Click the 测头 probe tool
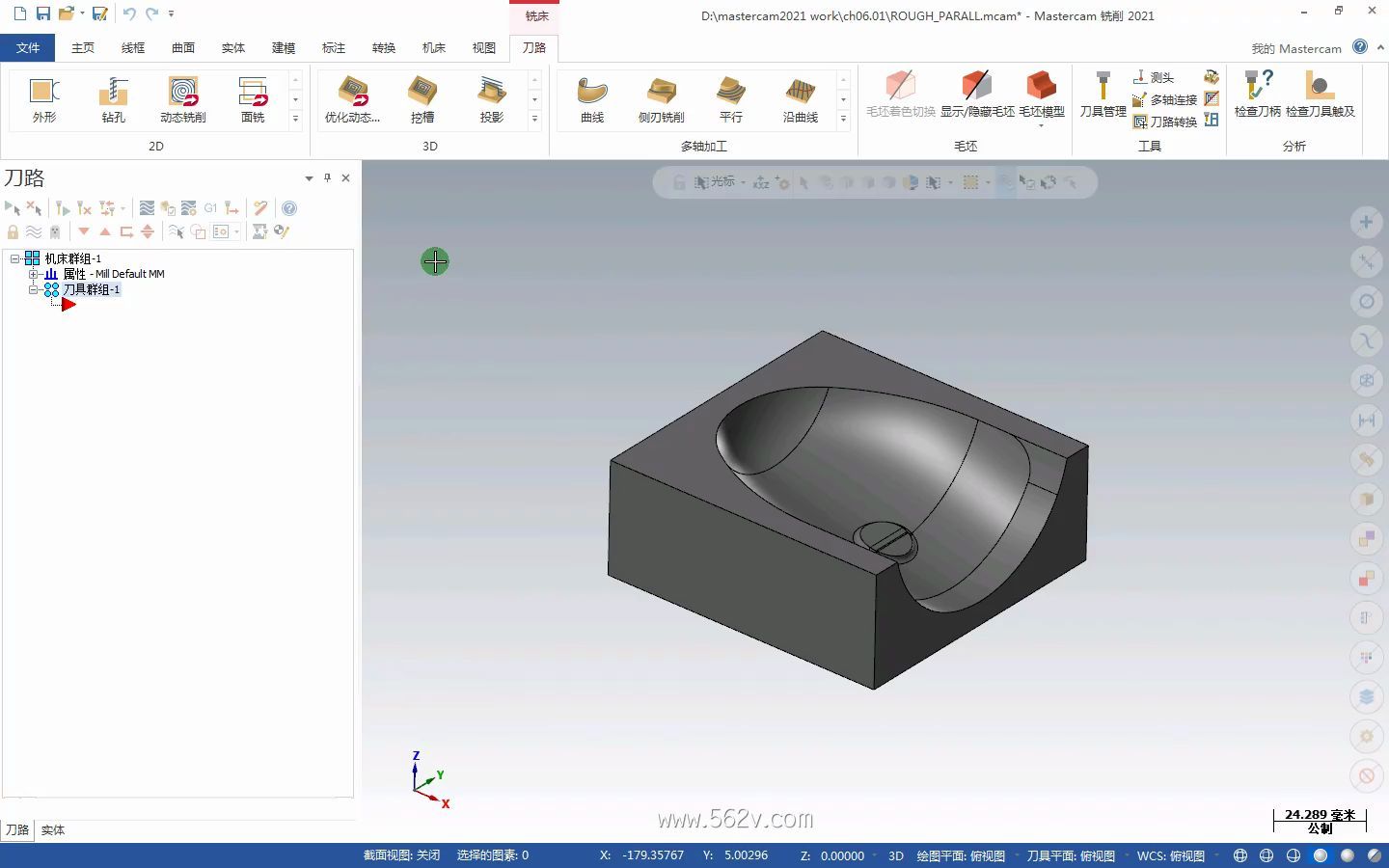 click(x=1154, y=77)
